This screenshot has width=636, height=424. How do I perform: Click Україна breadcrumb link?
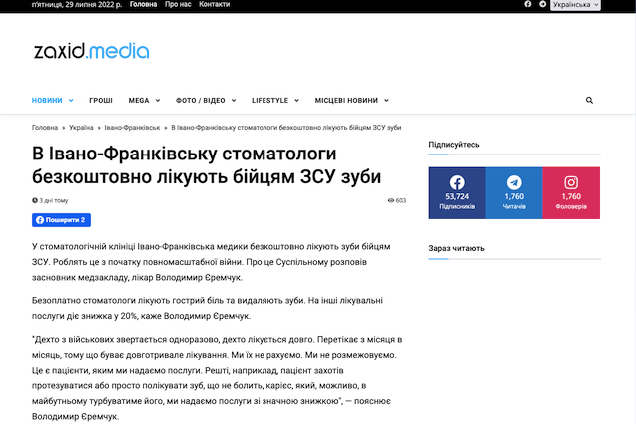click(82, 128)
